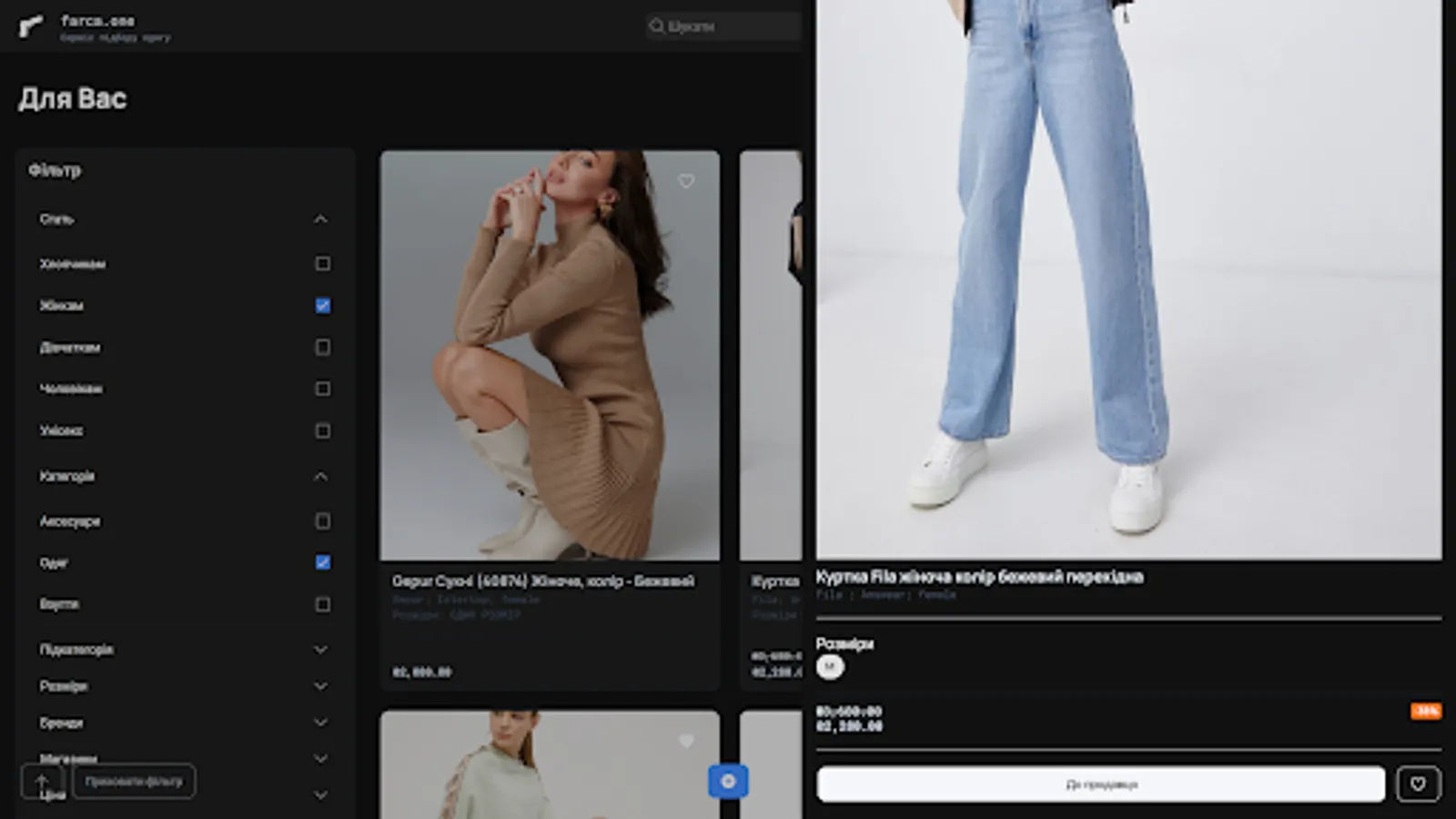The image size is (1456, 819).
Task: Check the Хлопчикам checkbox
Action: pos(322,264)
